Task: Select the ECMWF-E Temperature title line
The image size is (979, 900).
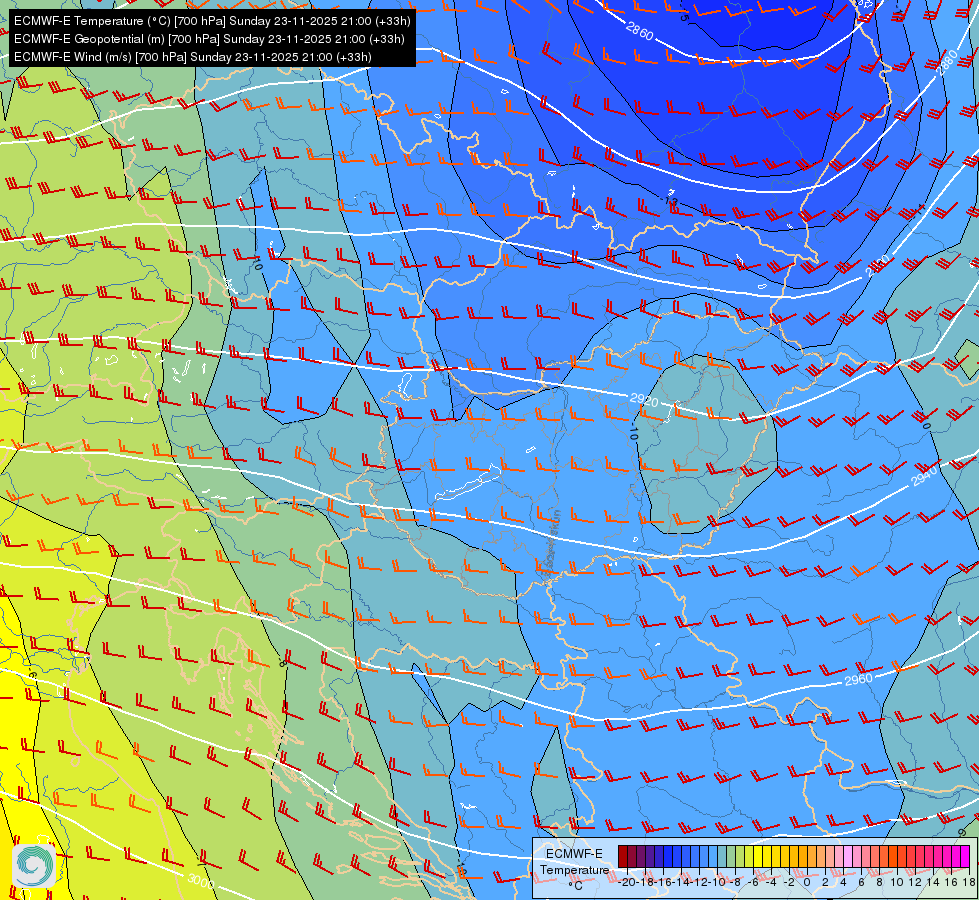Action: click(x=212, y=21)
